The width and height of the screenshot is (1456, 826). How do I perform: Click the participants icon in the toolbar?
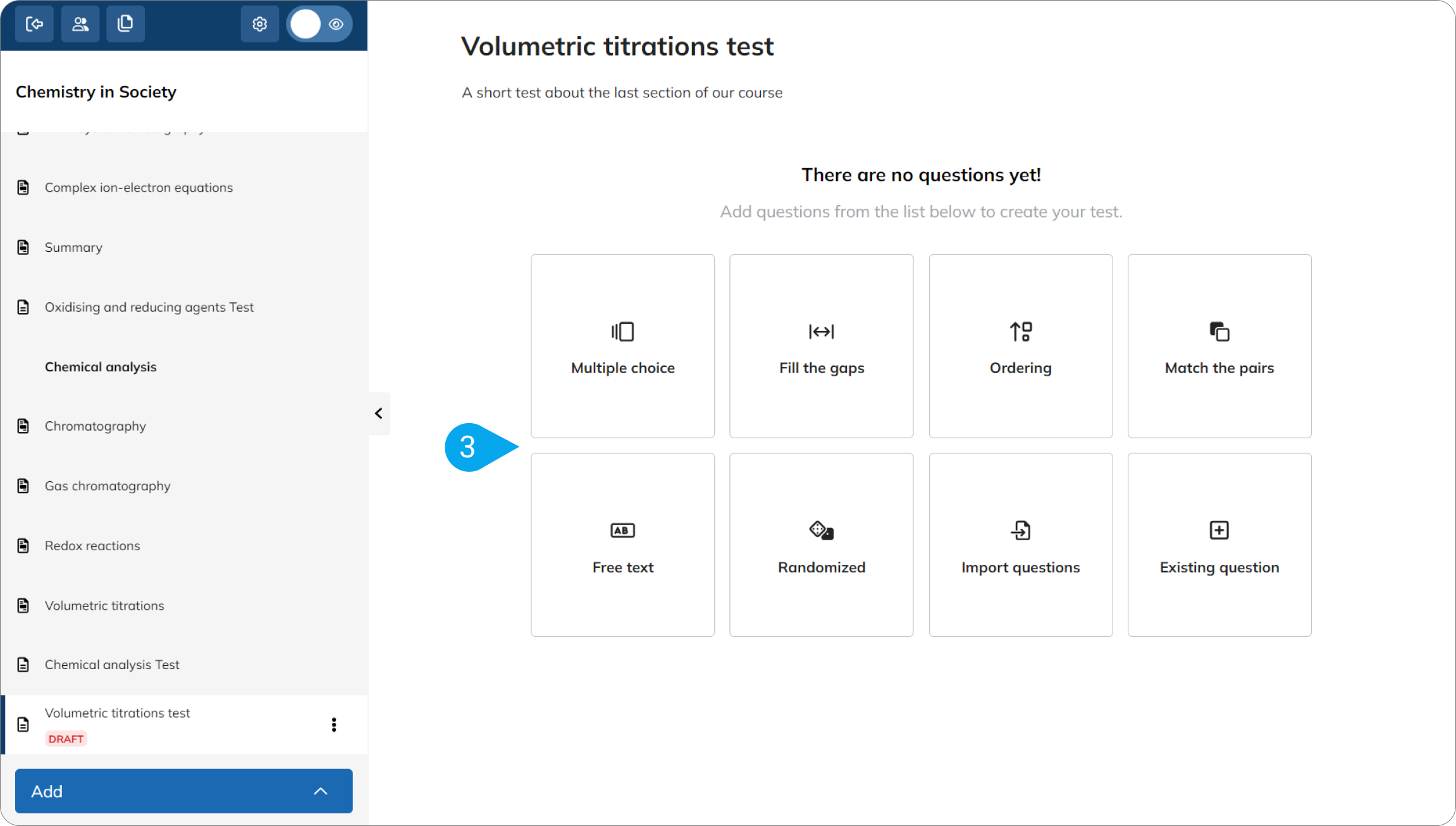80,23
